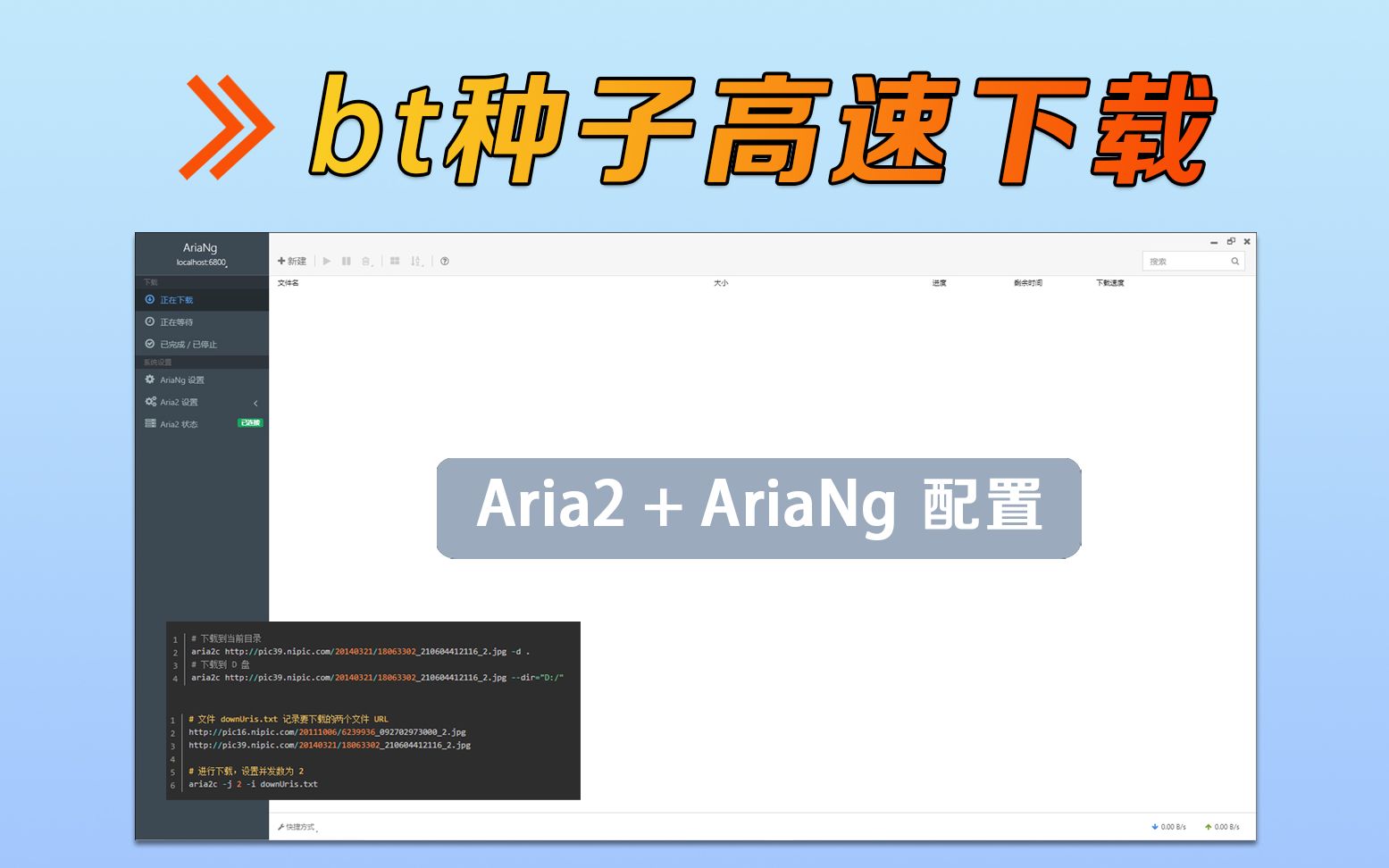The width and height of the screenshot is (1389, 868).
Task: Click the start task play icon
Action: 327,261
